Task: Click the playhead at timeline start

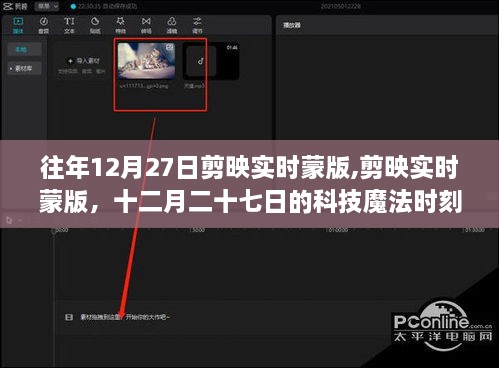Action: pyautogui.click(x=54, y=231)
